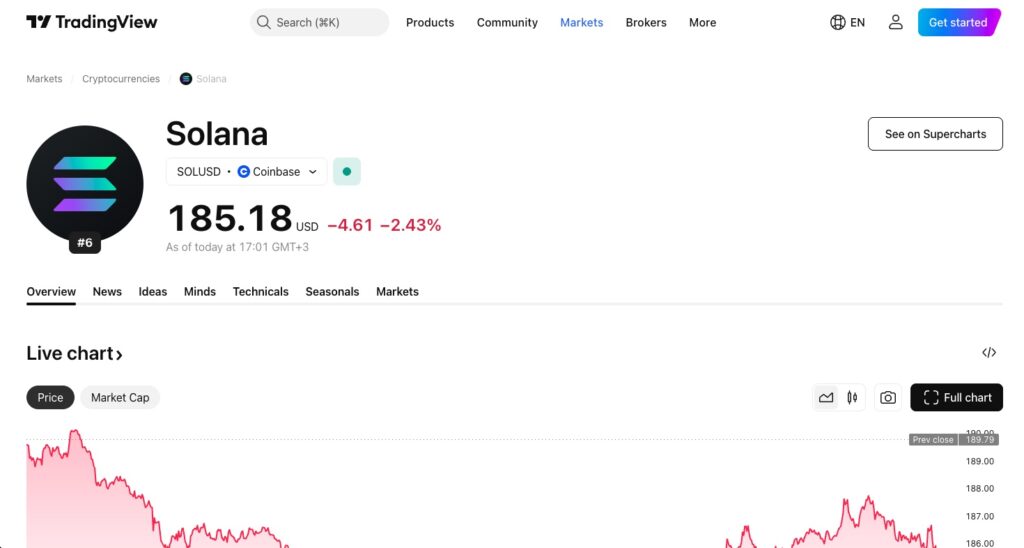Open the user profile icon
The width and height of the screenshot is (1024, 548).
click(895, 22)
